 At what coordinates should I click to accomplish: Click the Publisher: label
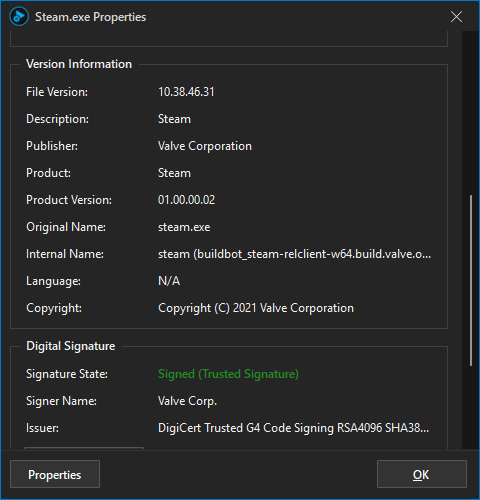pyautogui.click(x=52, y=146)
